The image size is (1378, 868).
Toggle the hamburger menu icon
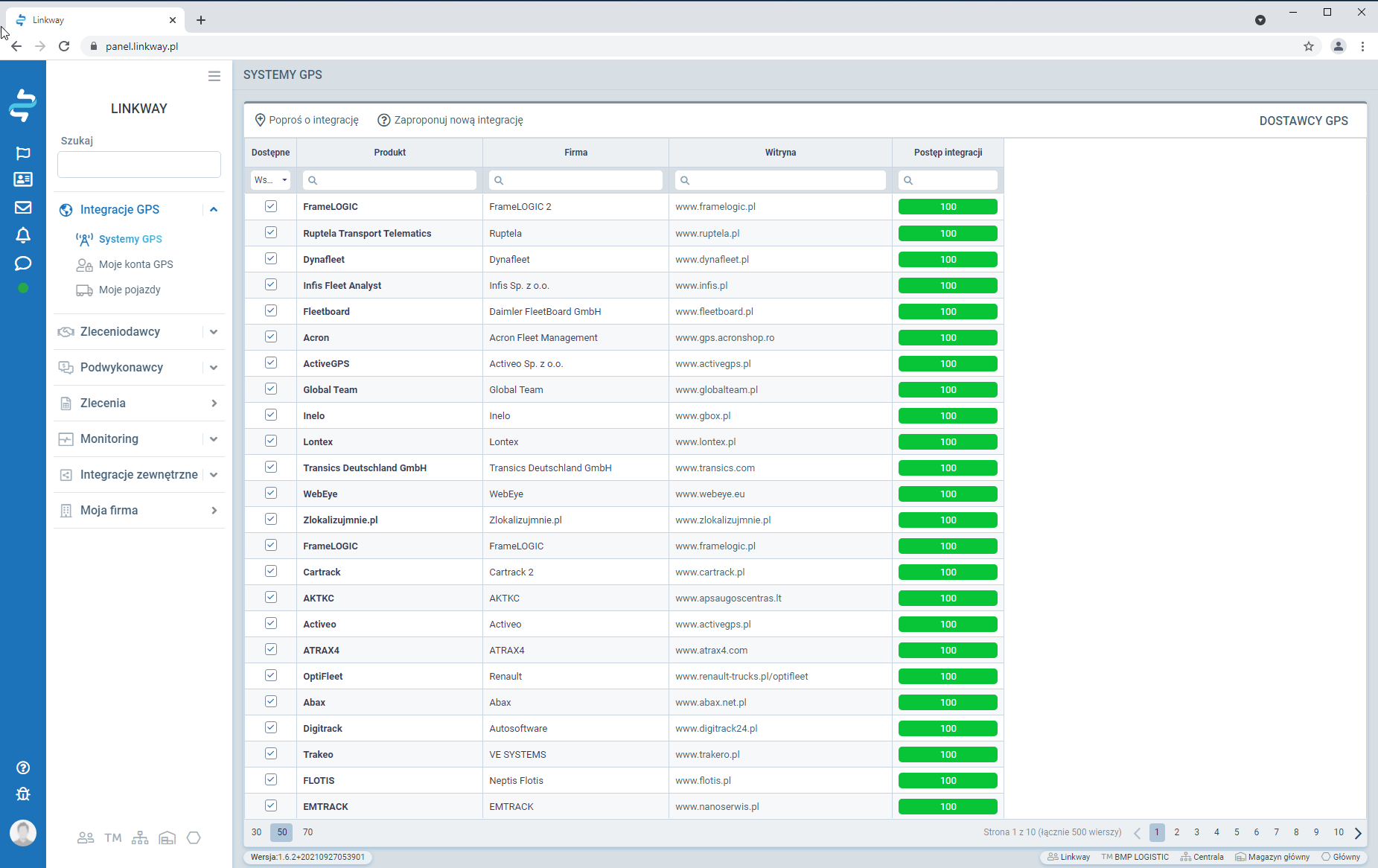[x=214, y=76]
